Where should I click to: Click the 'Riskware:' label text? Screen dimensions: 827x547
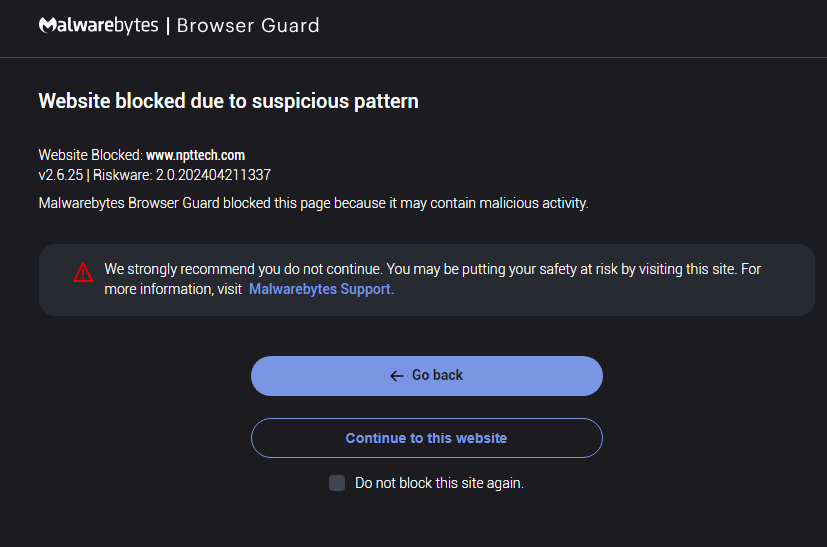click(123, 175)
